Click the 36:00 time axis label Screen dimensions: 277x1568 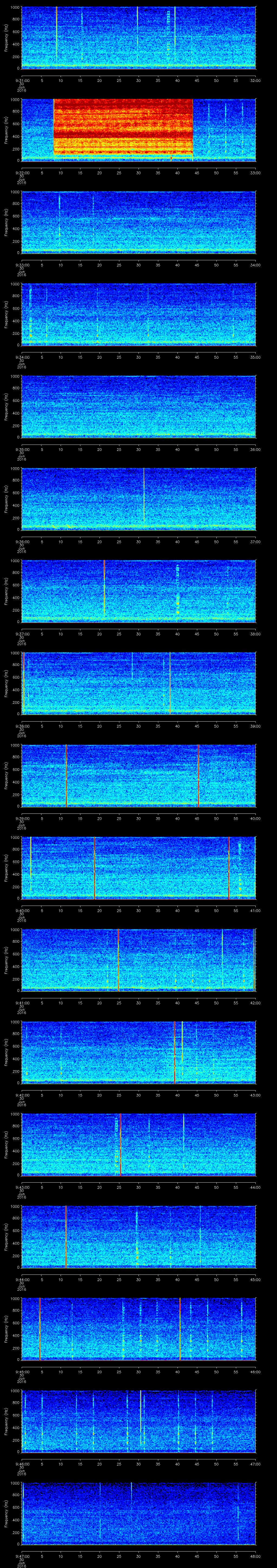[x=255, y=449]
